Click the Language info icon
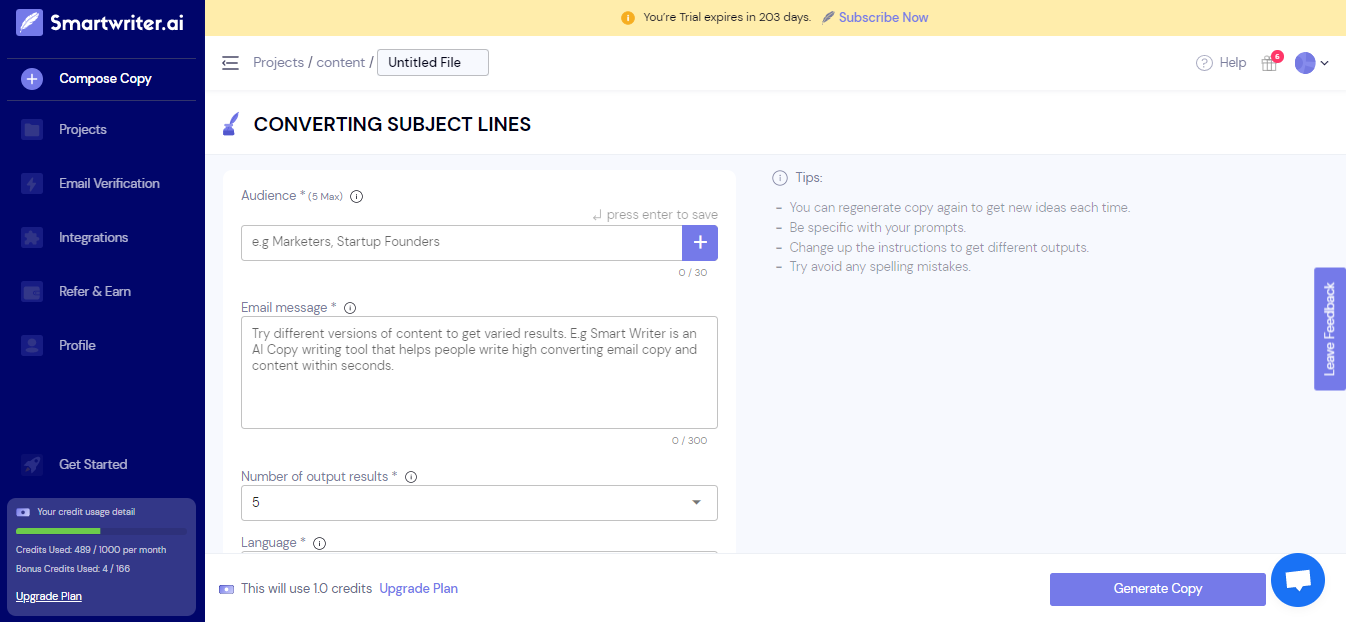Viewport: 1346px width, 622px height. 320,543
